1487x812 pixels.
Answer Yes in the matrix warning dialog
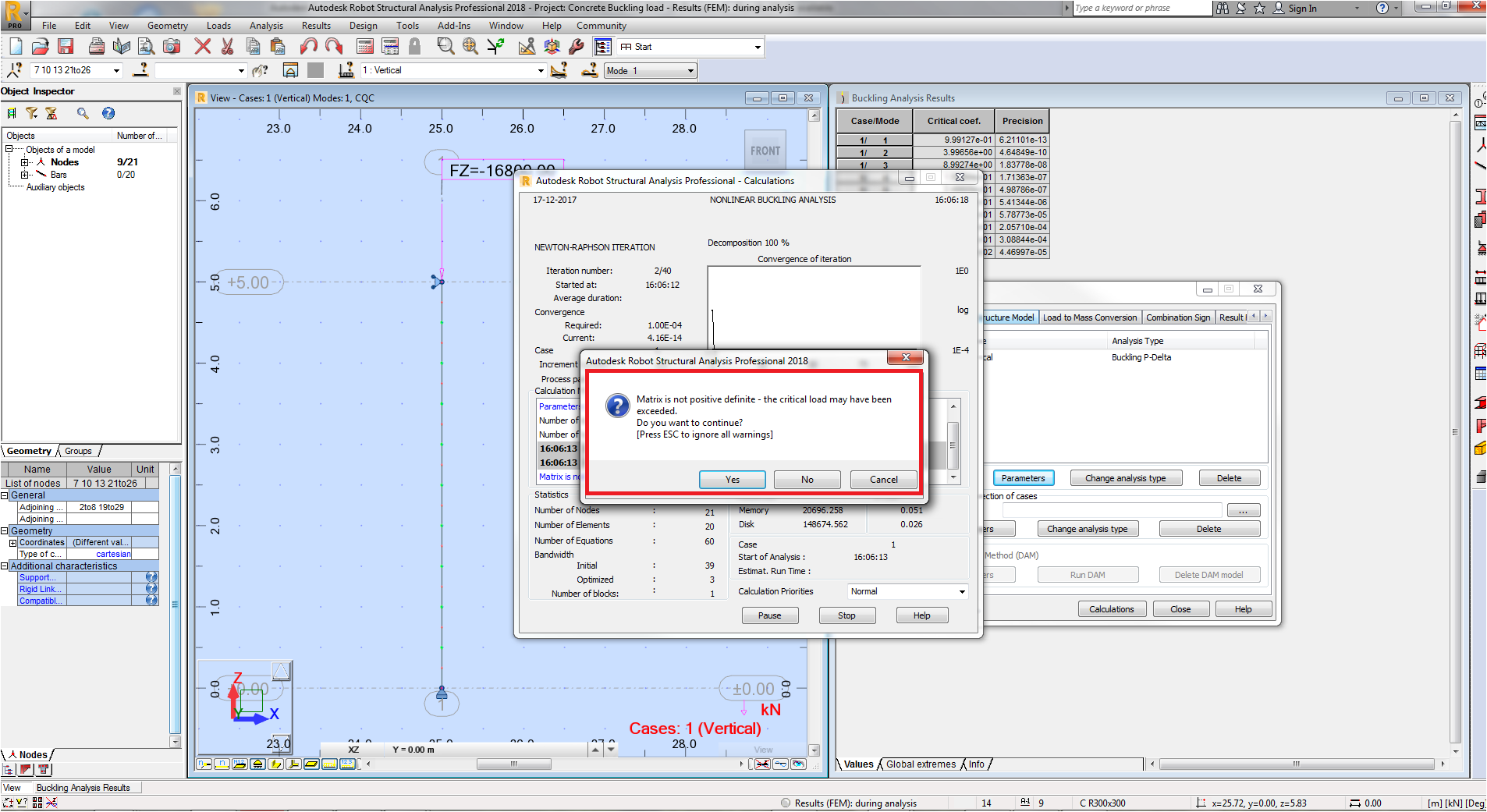(732, 480)
